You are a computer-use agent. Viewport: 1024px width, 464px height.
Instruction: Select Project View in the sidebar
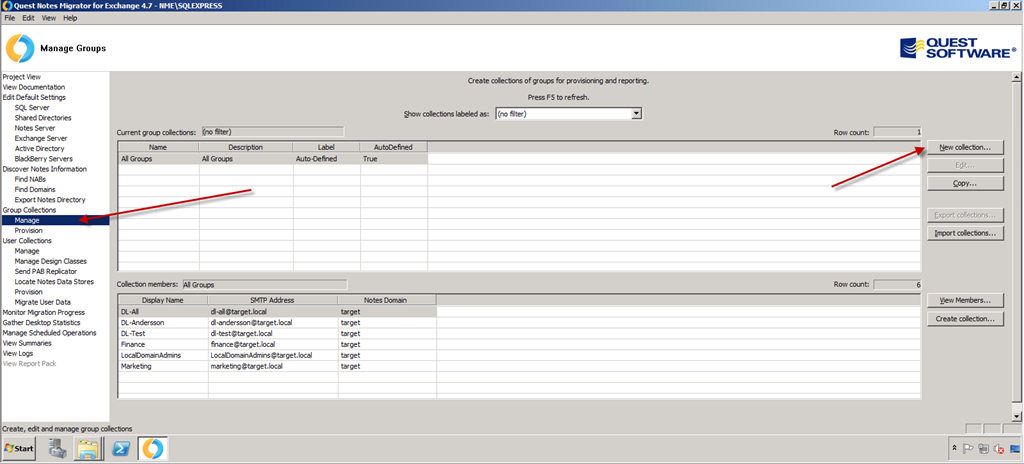point(22,77)
